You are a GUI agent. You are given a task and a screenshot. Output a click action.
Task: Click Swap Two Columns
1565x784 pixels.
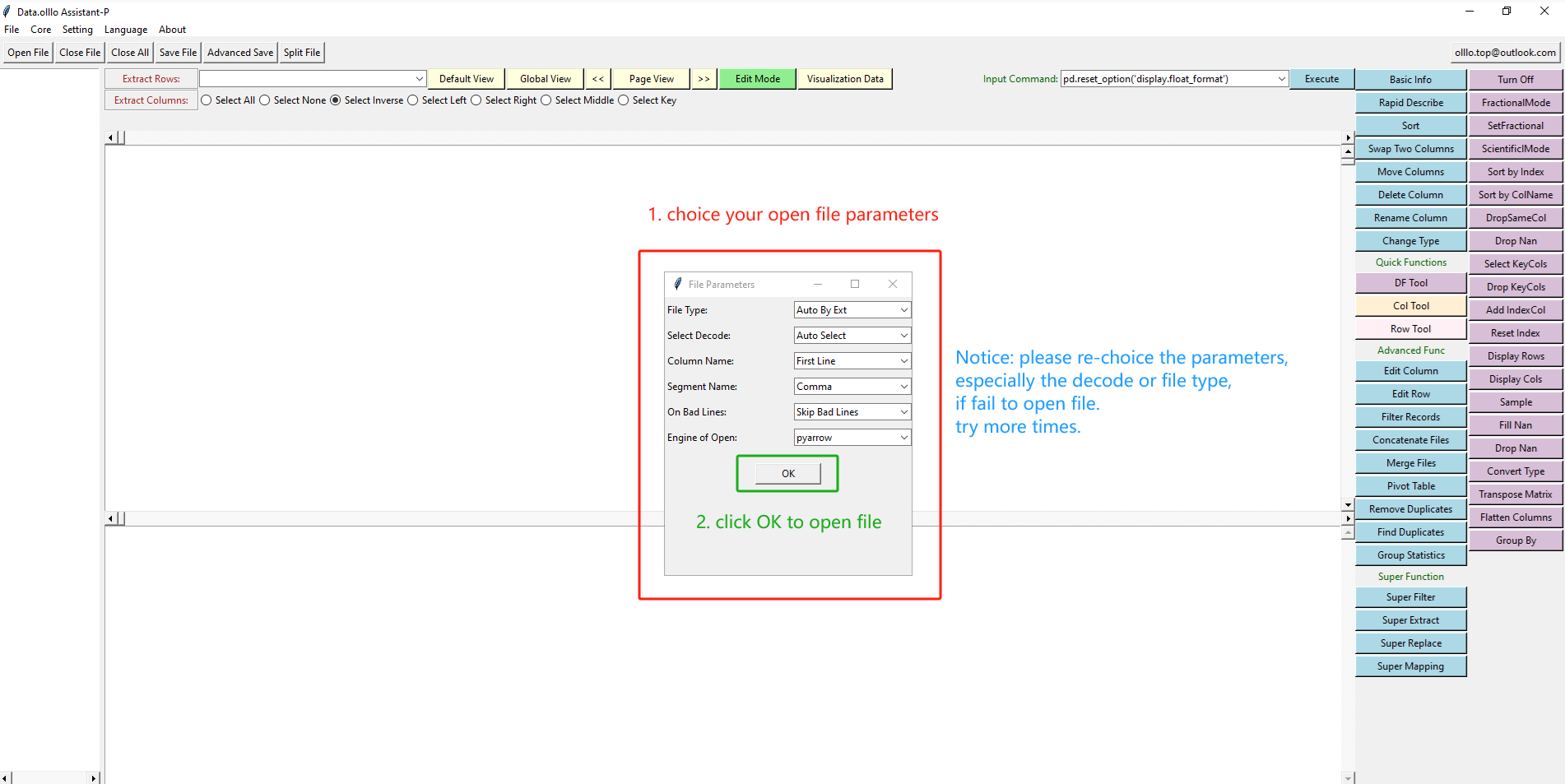(x=1410, y=149)
